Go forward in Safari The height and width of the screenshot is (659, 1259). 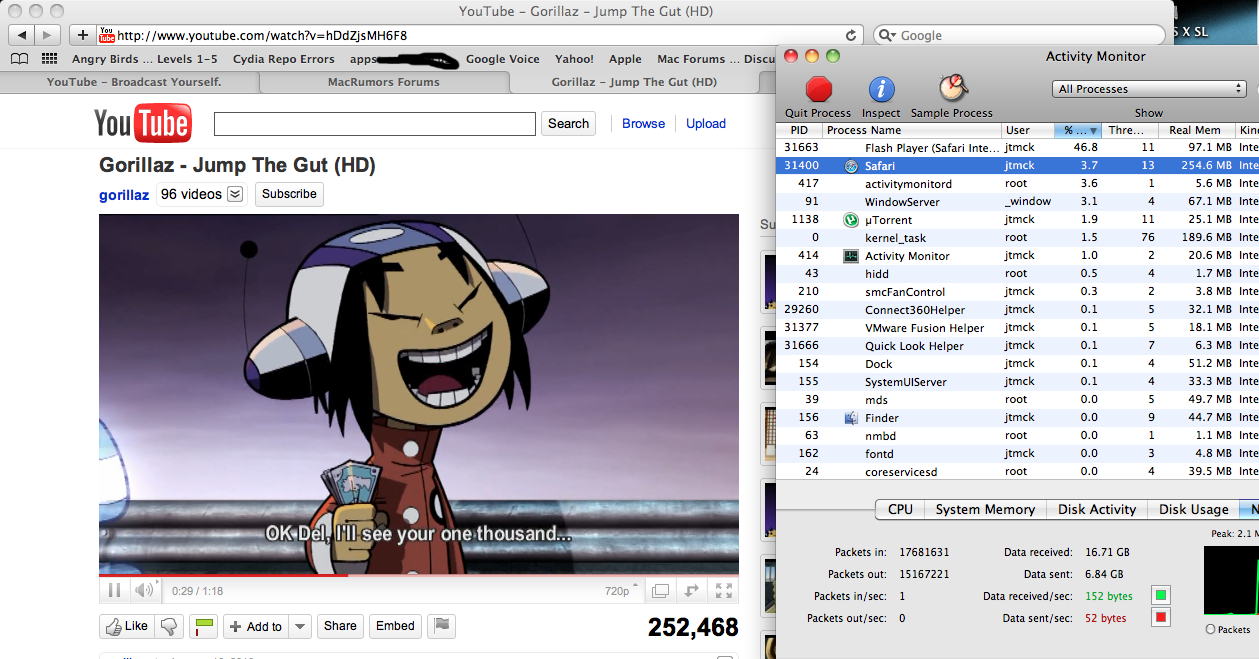point(48,35)
